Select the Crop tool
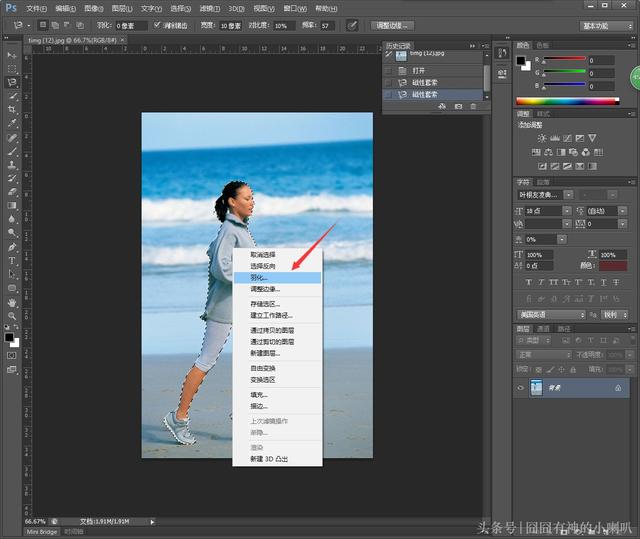 click(x=12, y=110)
